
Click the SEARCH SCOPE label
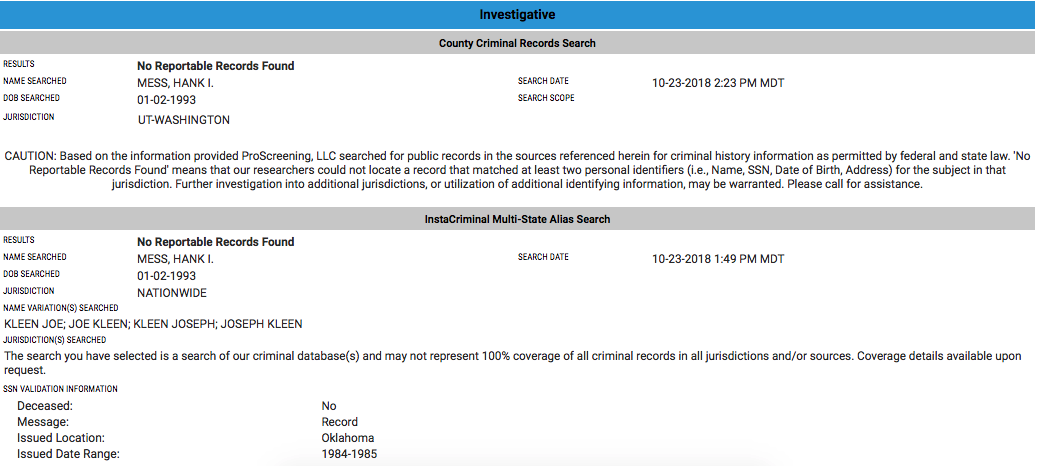pyautogui.click(x=546, y=98)
